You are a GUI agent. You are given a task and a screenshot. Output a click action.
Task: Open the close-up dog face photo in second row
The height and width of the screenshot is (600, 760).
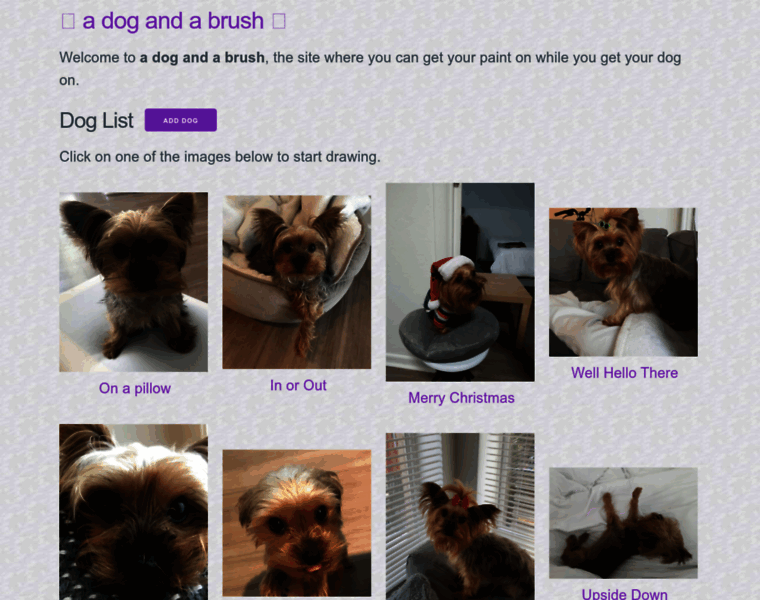[134, 512]
